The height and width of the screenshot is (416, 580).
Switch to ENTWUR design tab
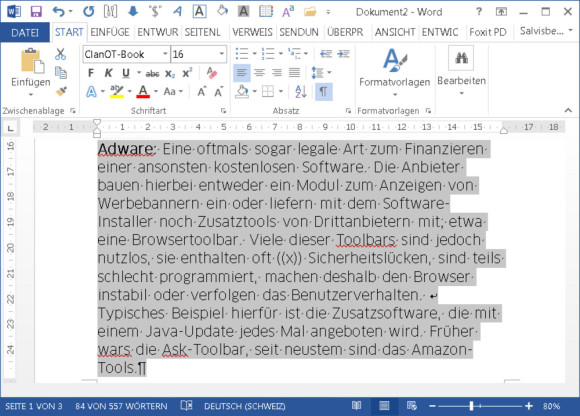(158, 33)
